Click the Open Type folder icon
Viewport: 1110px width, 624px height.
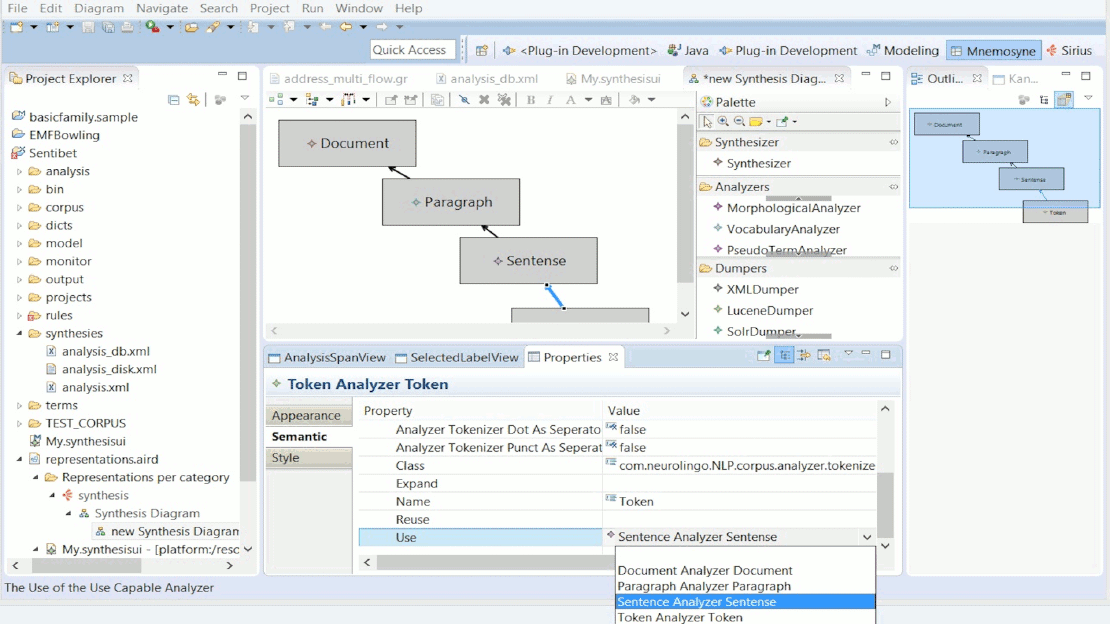(191, 27)
